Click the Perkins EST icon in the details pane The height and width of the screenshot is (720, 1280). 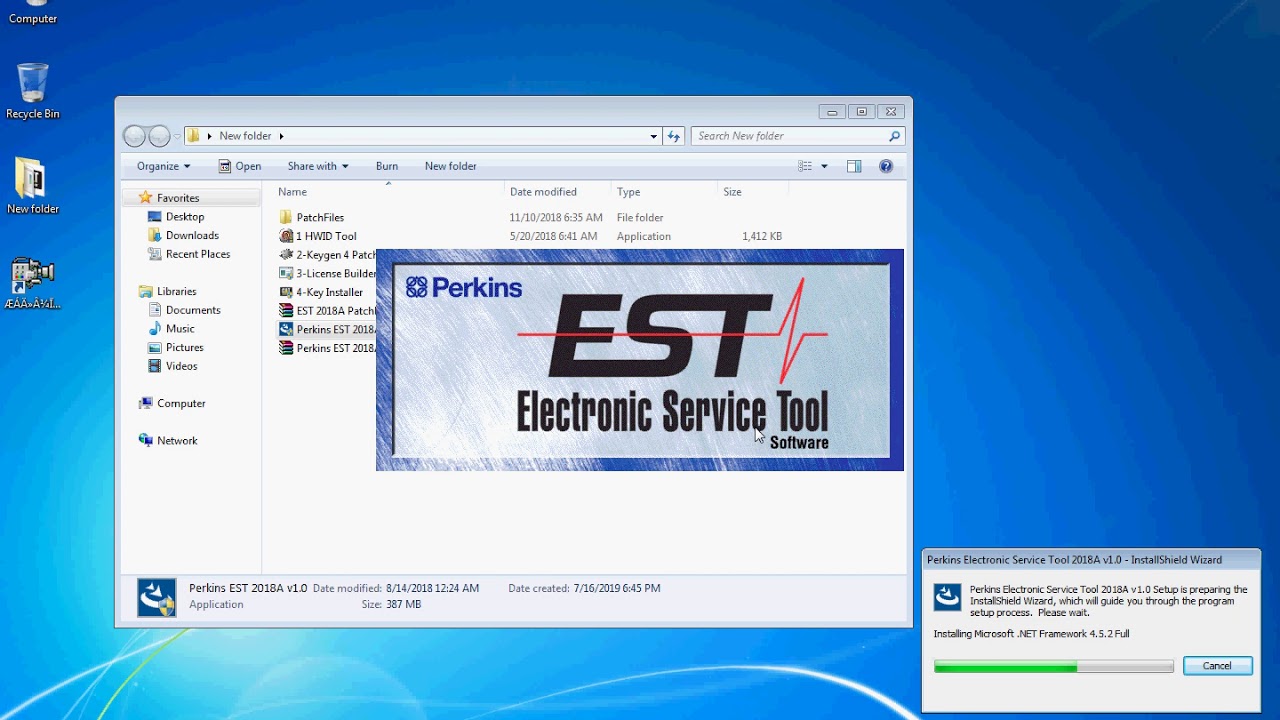(157, 597)
